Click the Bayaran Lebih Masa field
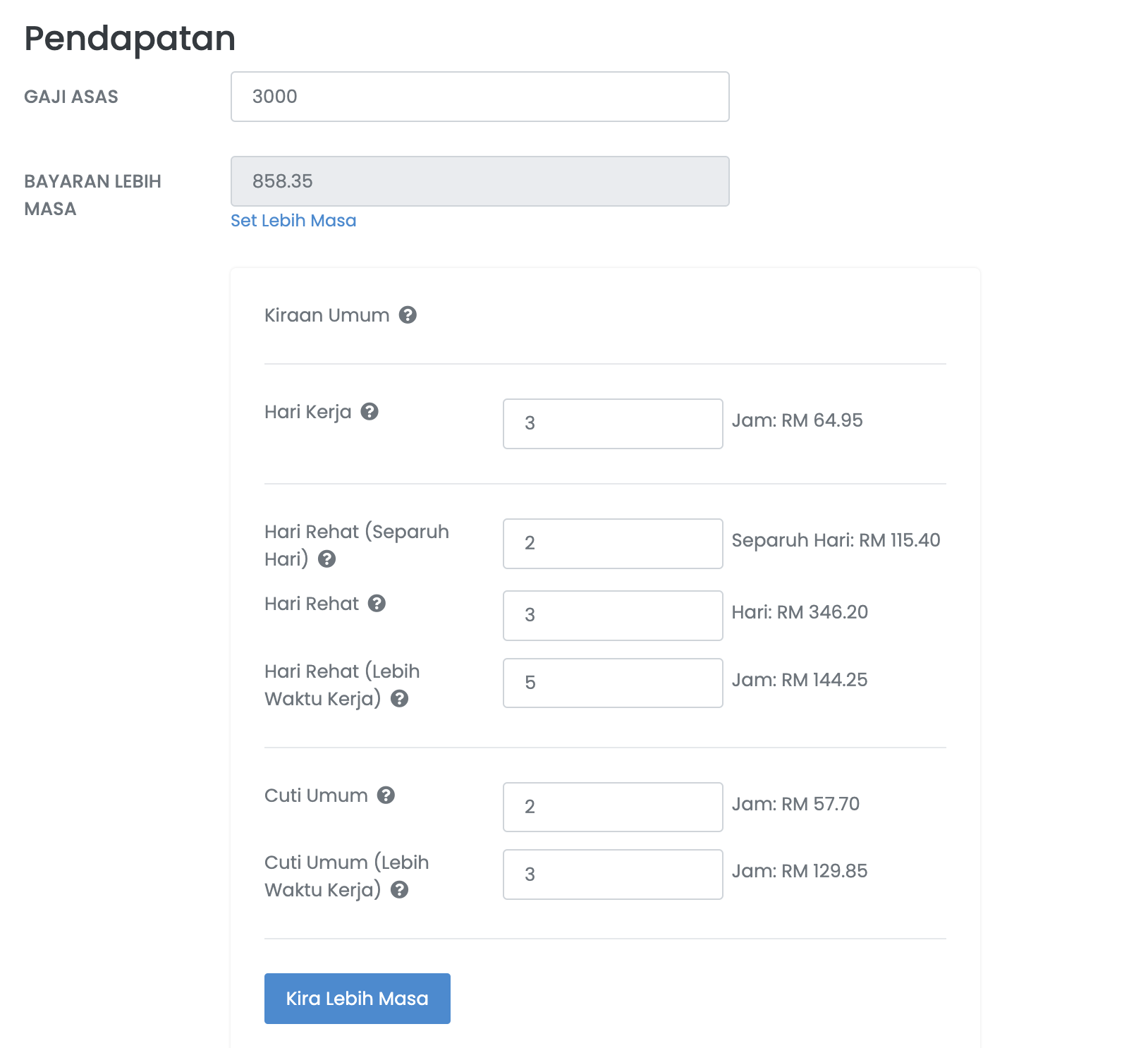The image size is (1148, 1048). [480, 181]
